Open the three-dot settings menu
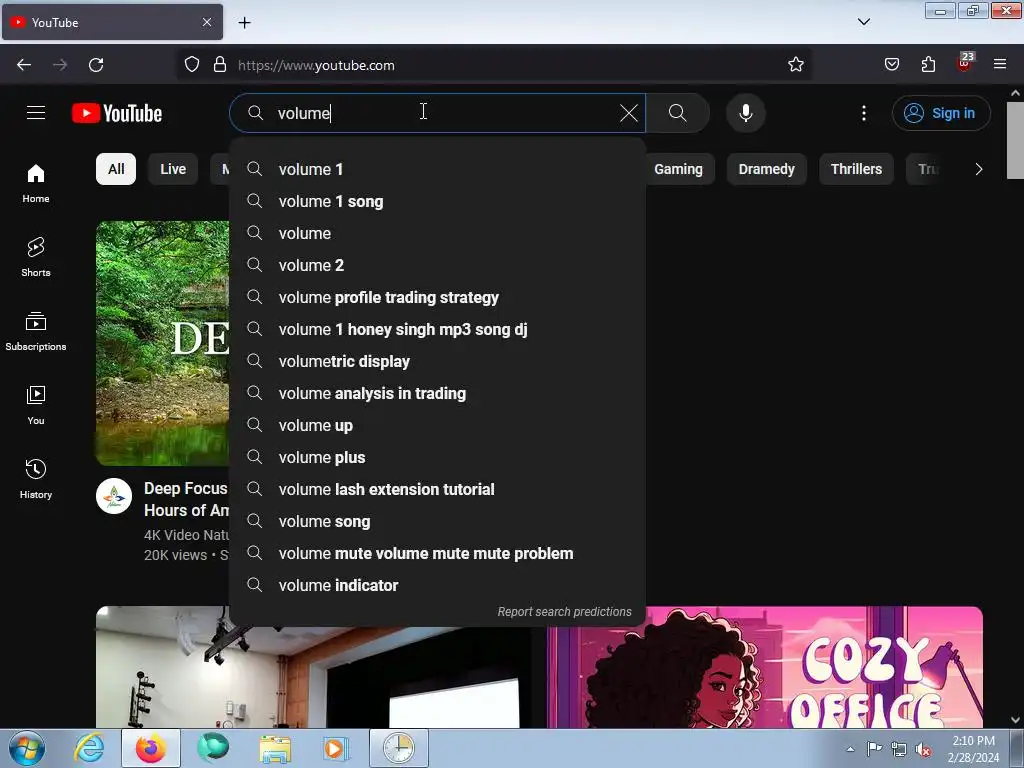The width and height of the screenshot is (1024, 768). (863, 113)
